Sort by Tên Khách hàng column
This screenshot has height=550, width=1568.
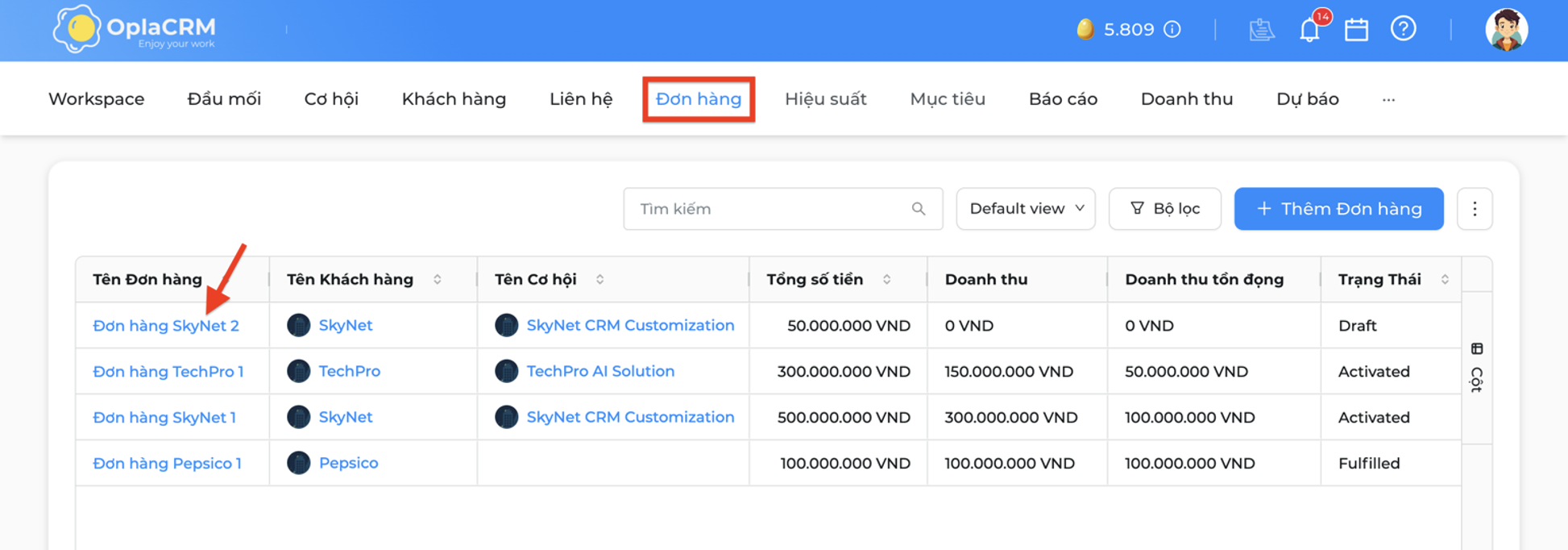point(438,279)
